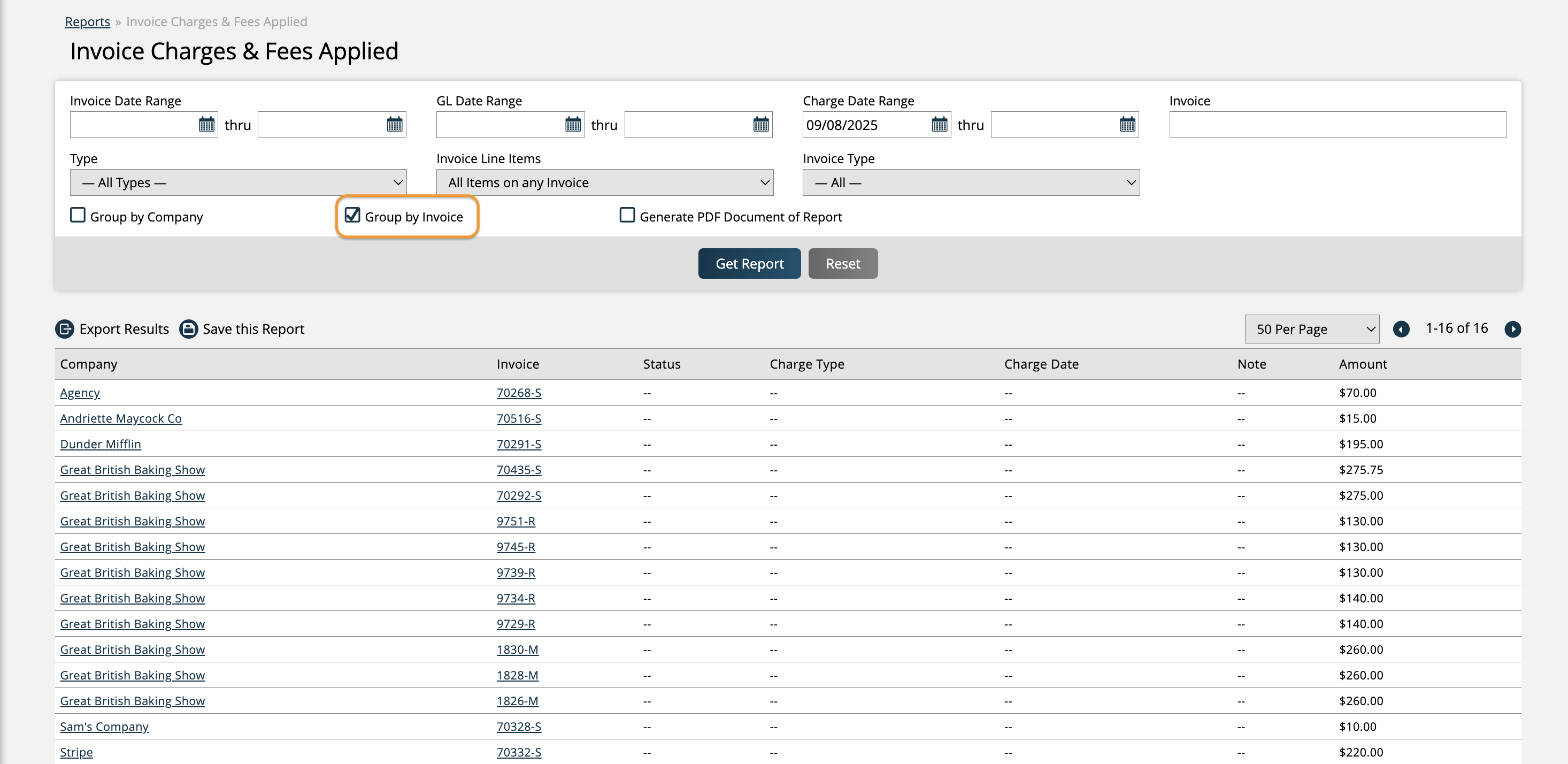This screenshot has height=764, width=1568.
Task: Click into the Invoice text field
Action: 1338,125
